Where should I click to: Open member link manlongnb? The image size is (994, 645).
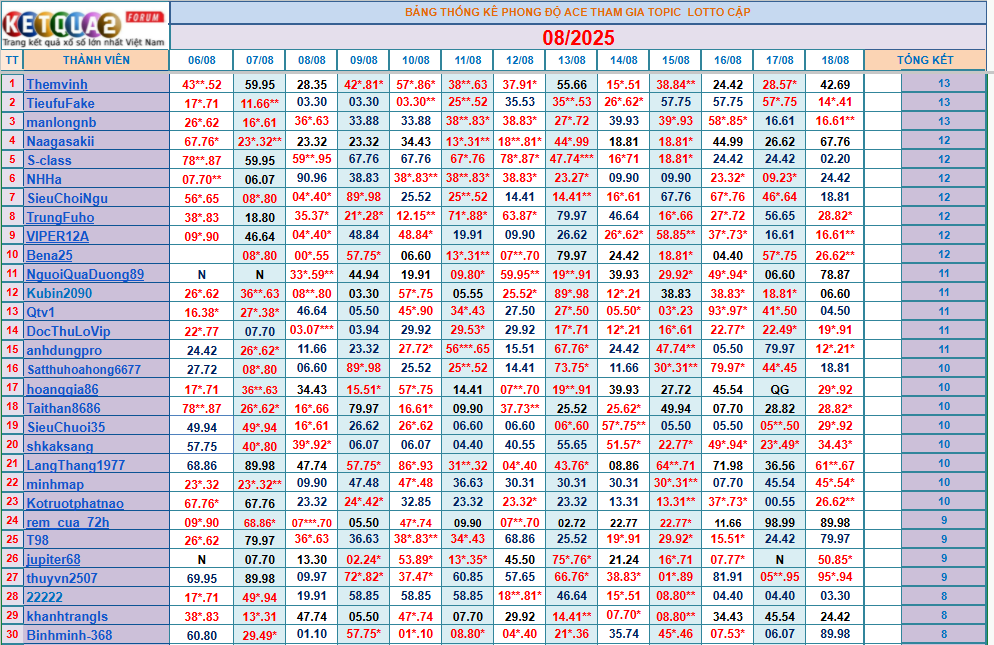[61, 122]
